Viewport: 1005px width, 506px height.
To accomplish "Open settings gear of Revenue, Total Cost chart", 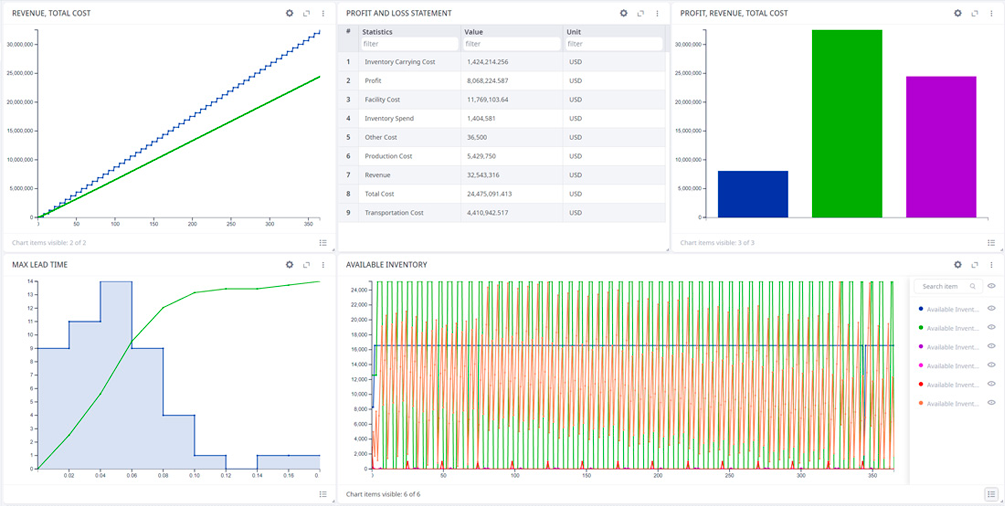I will click(x=289, y=13).
